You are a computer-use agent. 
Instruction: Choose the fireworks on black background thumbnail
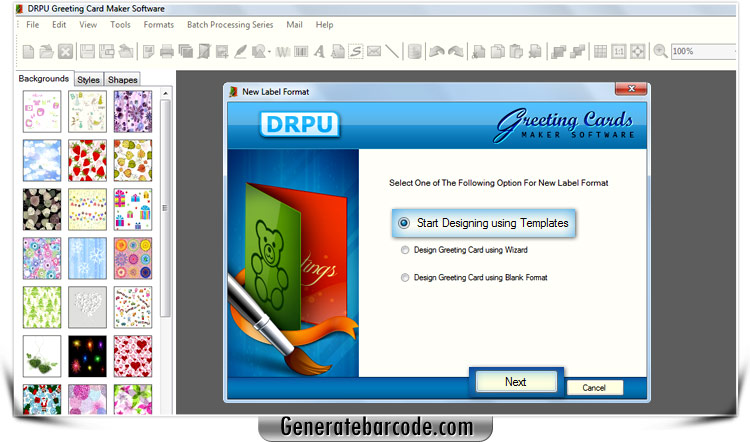click(87, 356)
